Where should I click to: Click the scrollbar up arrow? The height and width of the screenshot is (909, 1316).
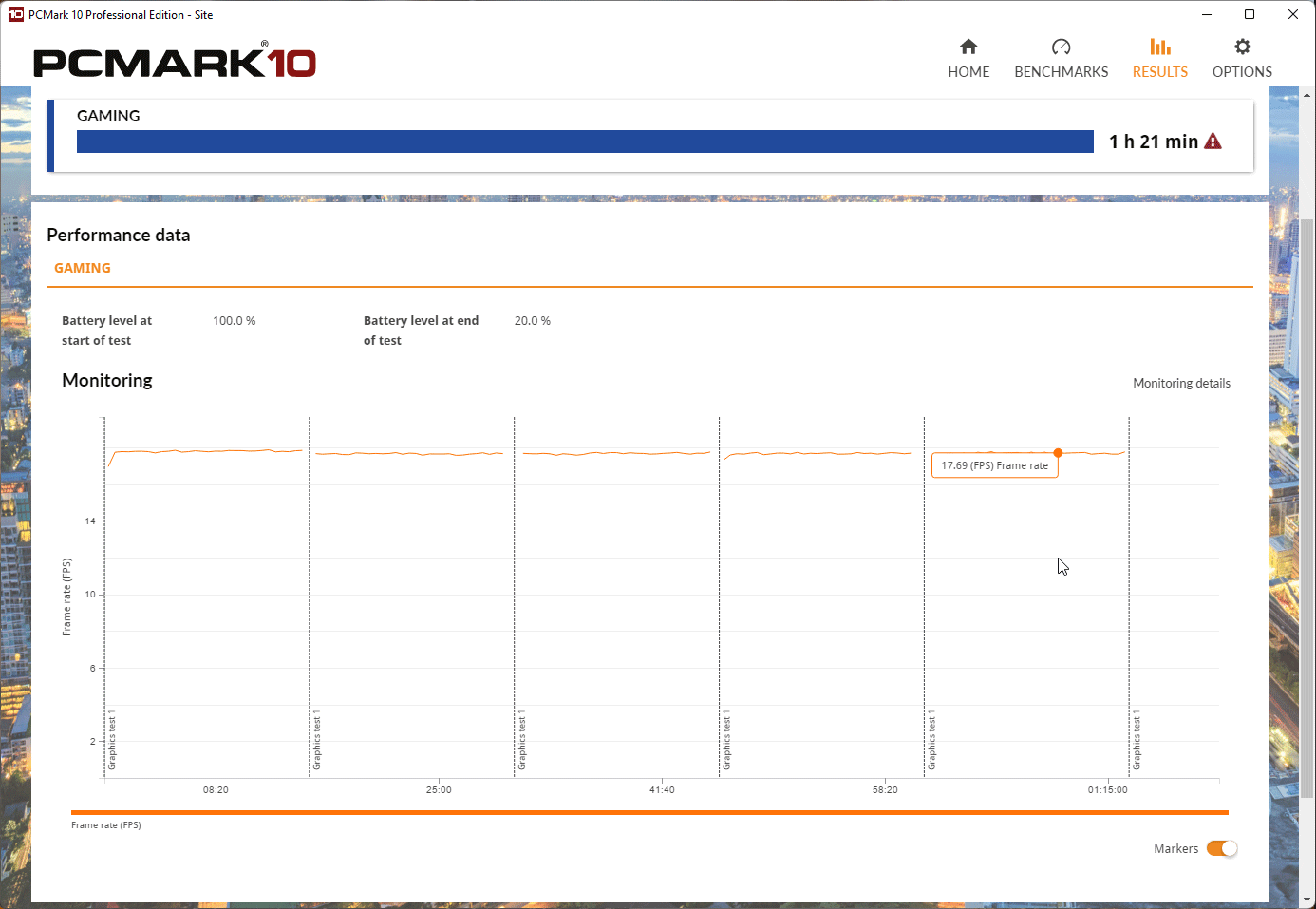1307,95
